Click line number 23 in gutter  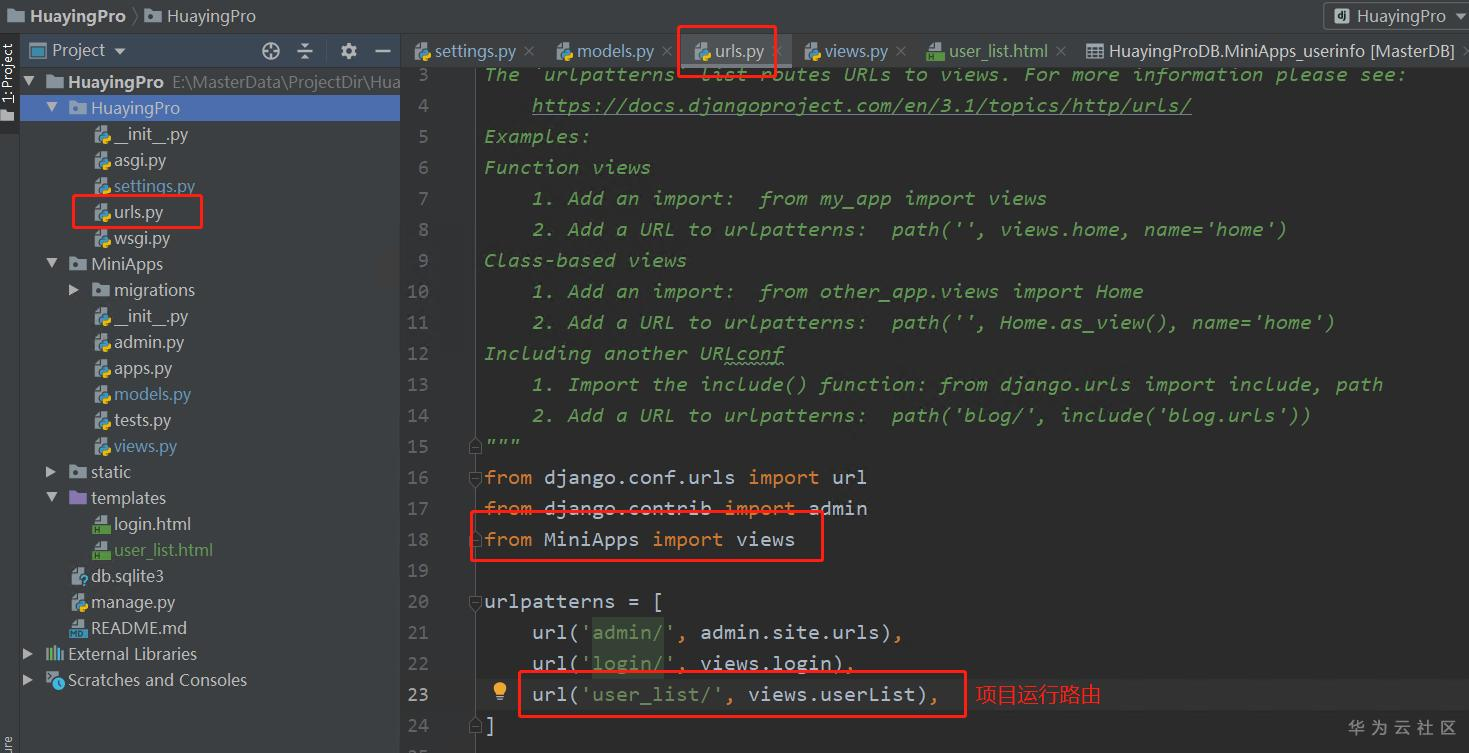(x=417, y=694)
